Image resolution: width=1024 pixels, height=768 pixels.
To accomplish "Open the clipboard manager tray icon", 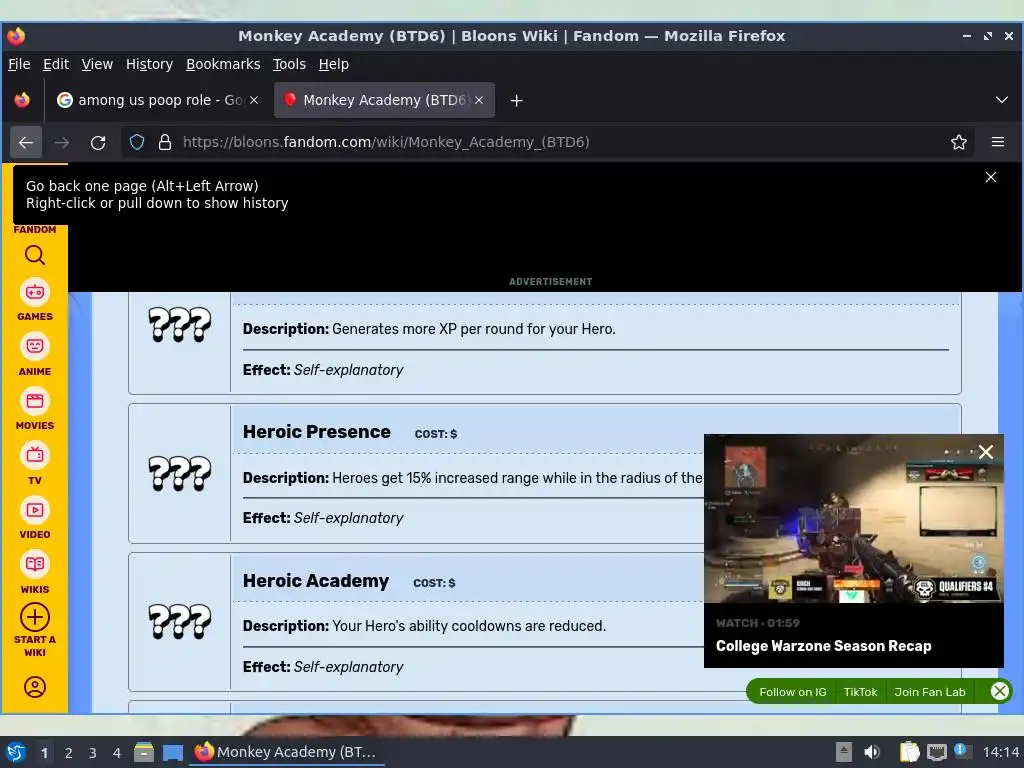I will click(909, 752).
